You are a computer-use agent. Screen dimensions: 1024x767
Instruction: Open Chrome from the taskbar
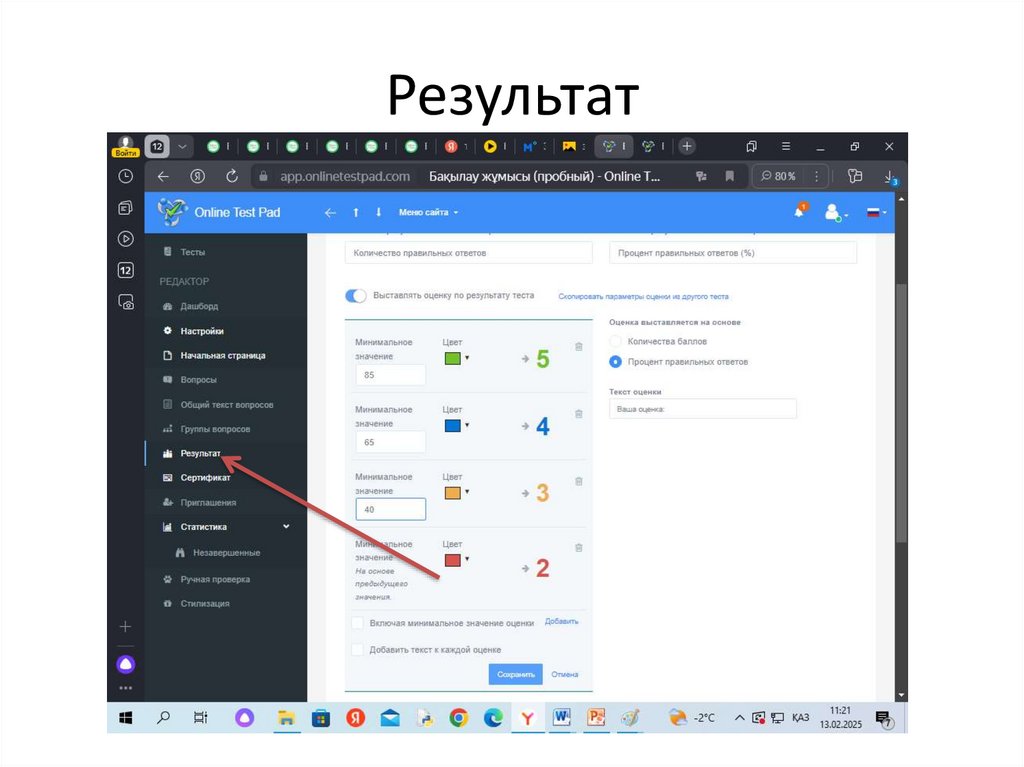(x=459, y=719)
